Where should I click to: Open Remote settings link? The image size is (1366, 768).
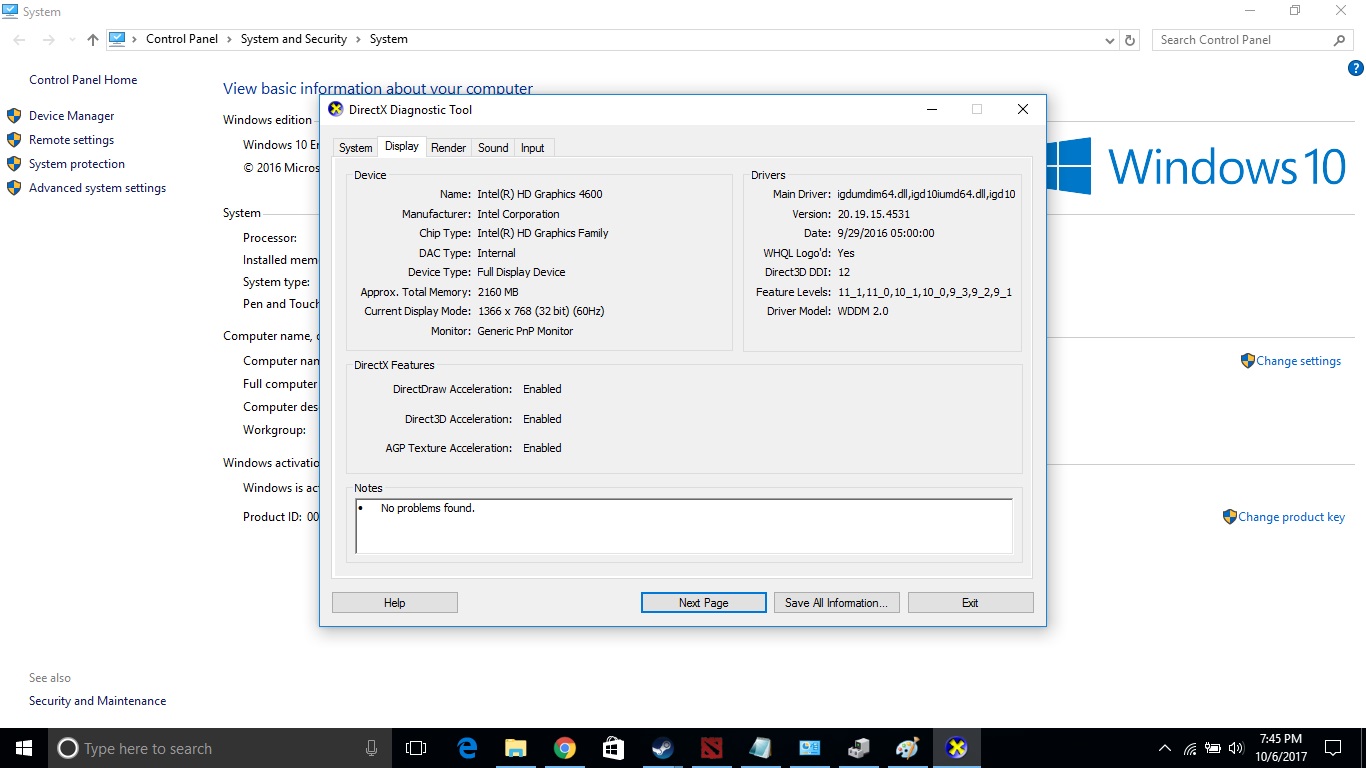coord(72,140)
